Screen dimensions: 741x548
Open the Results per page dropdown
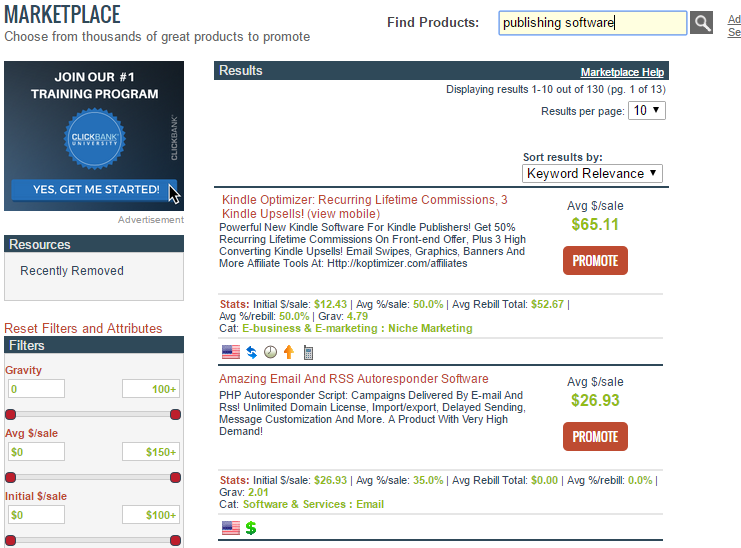647,111
